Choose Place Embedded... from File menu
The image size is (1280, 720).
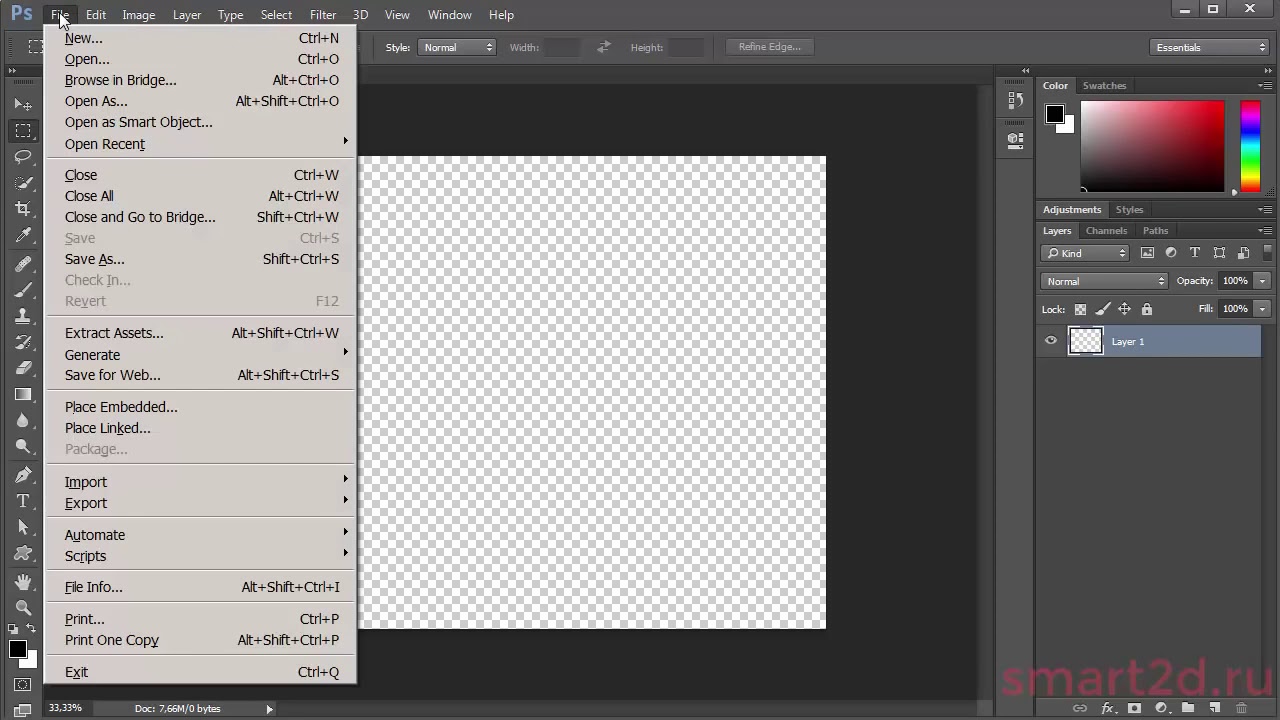pos(200,407)
